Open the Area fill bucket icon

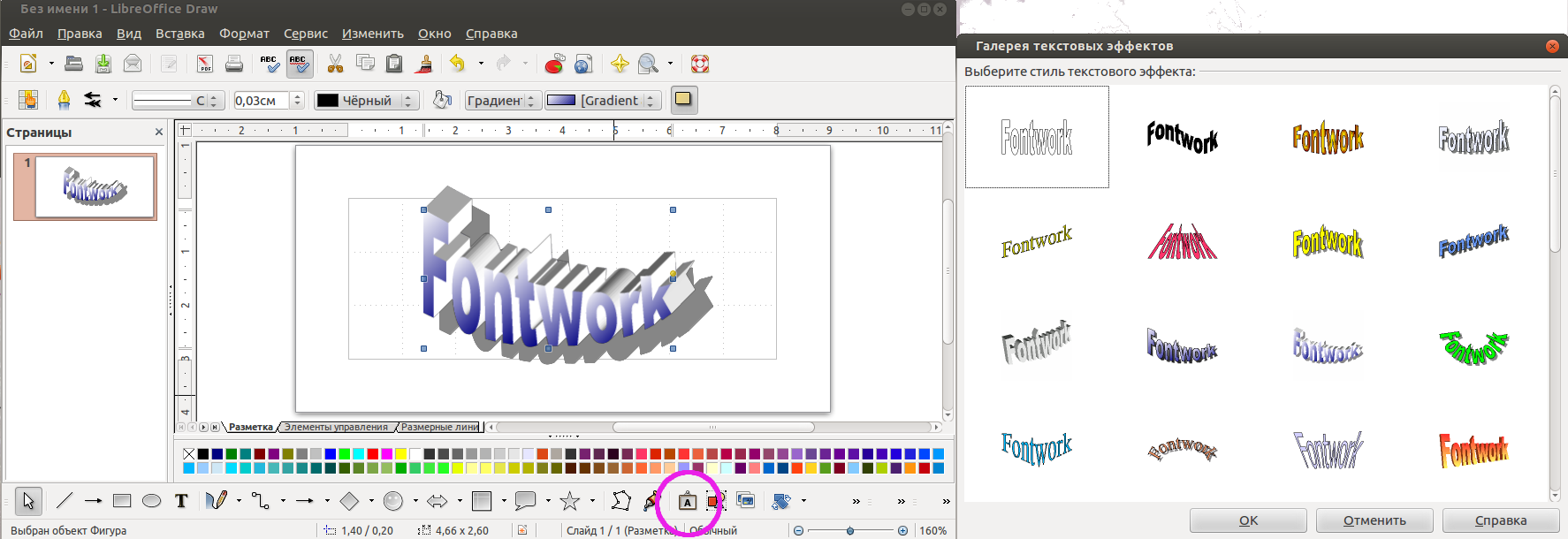point(443,100)
